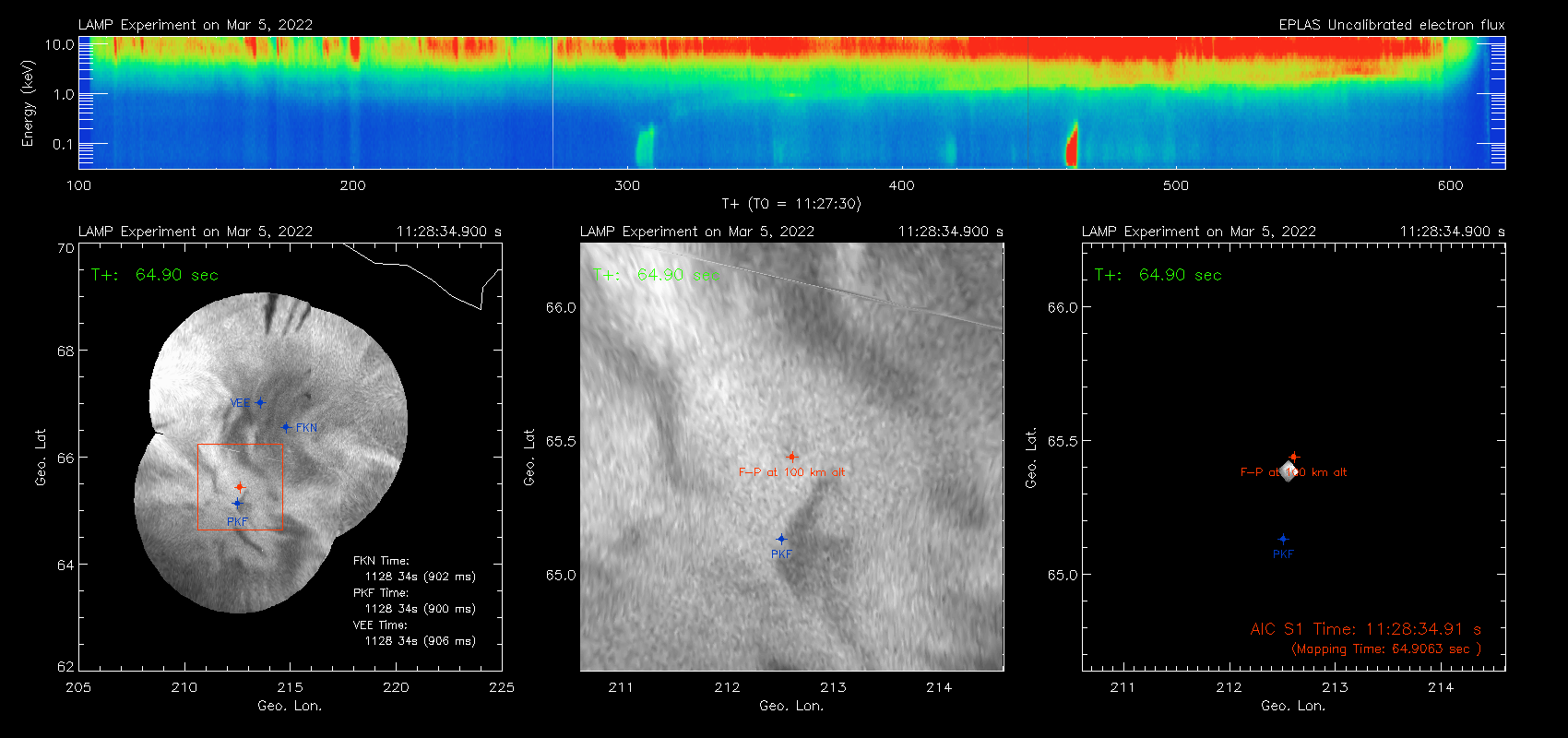
Task: Click "11:28:34.900 s" timestamp above middle image
Action: (x=951, y=232)
